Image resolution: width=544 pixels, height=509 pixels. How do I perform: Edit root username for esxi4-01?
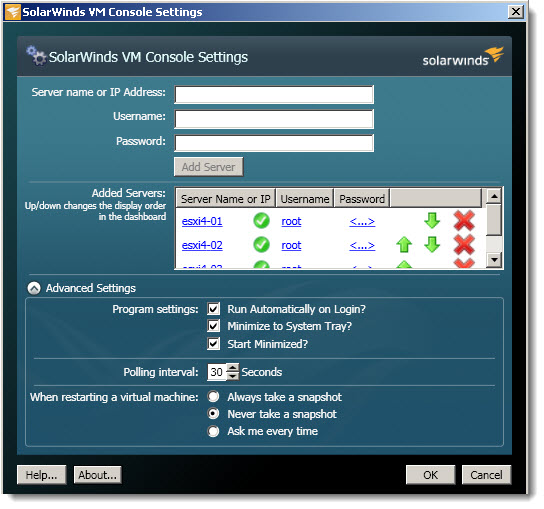pos(291,221)
